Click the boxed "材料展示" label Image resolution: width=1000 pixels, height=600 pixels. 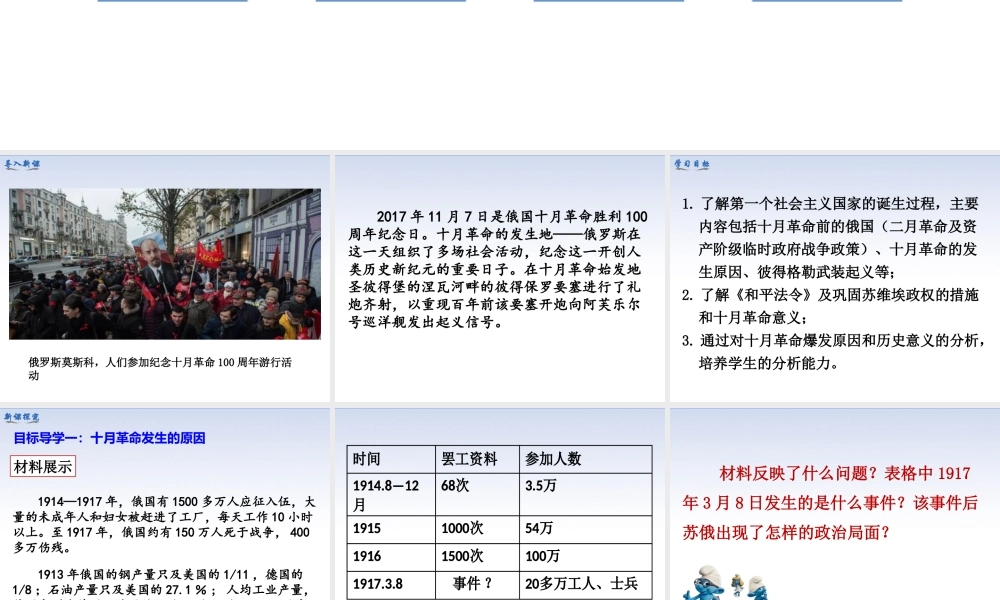coord(40,465)
